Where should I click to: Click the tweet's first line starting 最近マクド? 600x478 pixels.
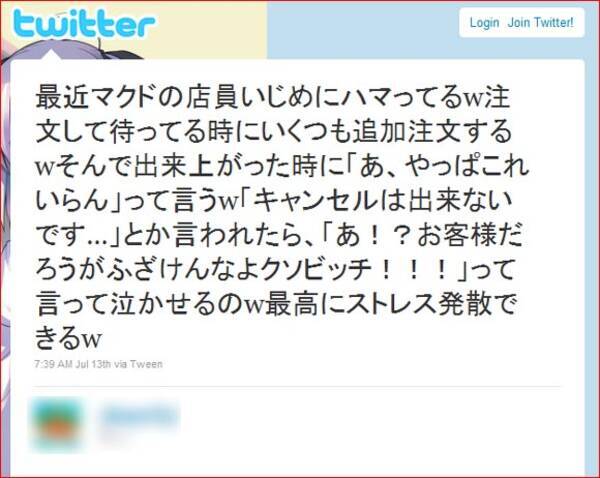coord(272,97)
